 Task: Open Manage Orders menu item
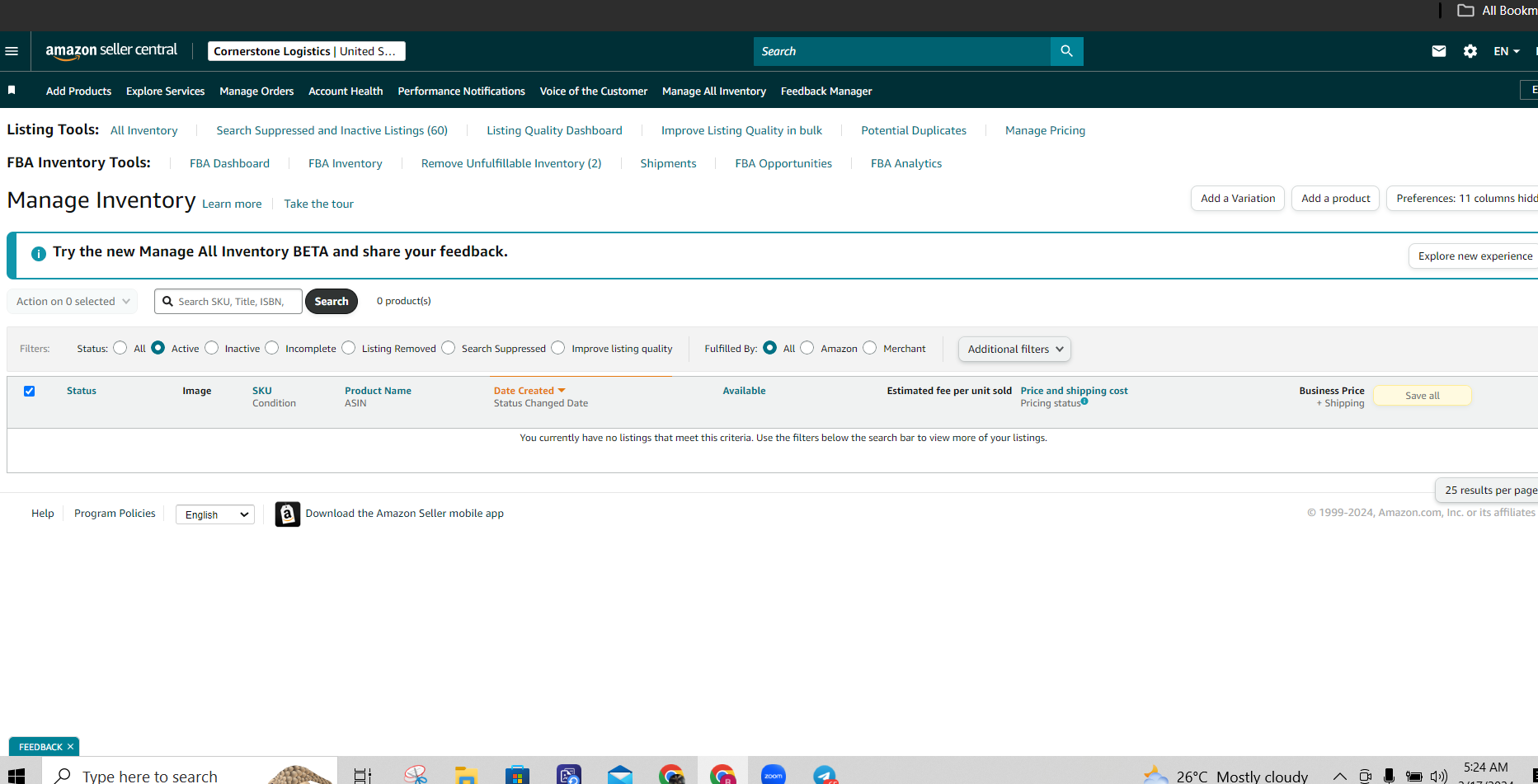click(x=256, y=91)
